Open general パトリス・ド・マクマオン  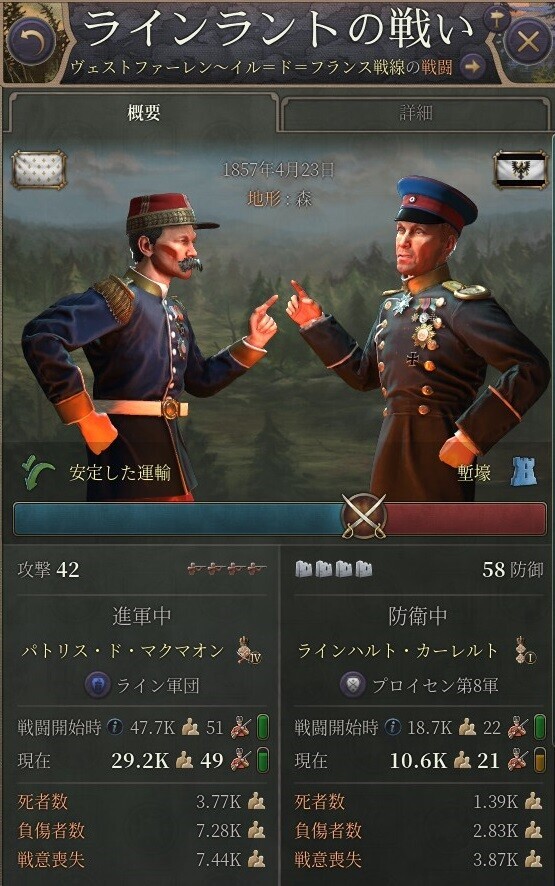tap(123, 651)
